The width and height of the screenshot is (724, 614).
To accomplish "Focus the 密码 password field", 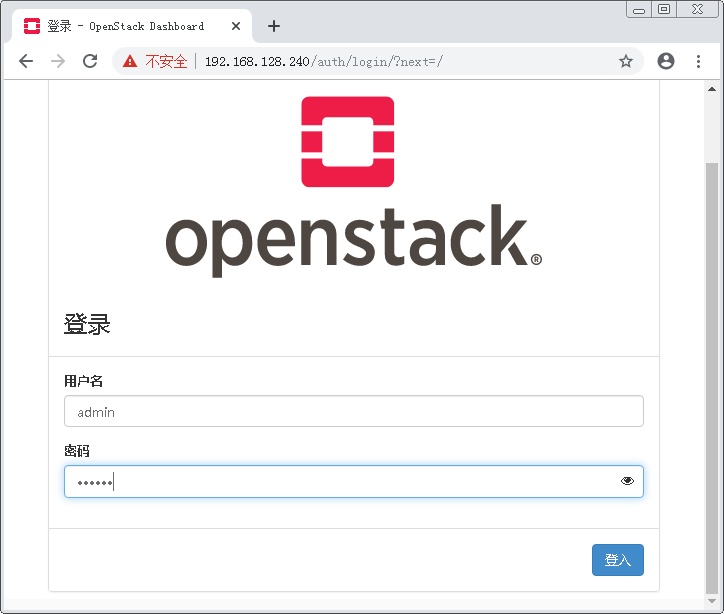I will 354,482.
